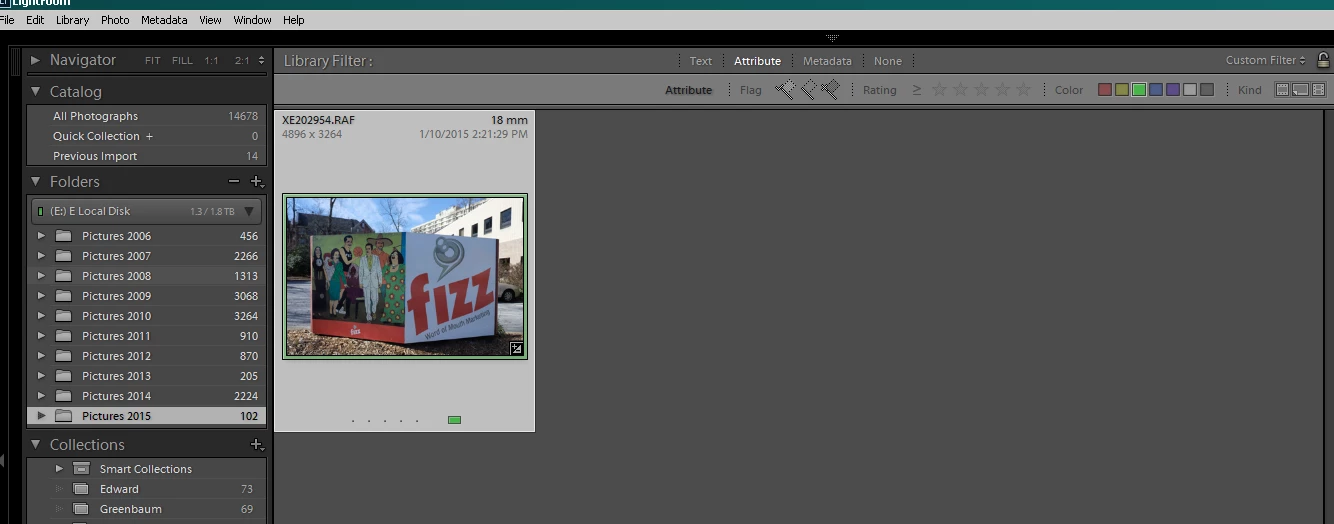This screenshot has height=524, width=1334.
Task: Filter kind by virtual copies
Action: click(x=1301, y=90)
